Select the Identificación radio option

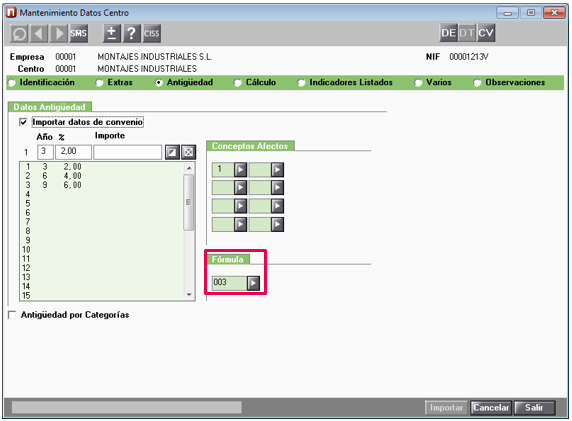12,83
